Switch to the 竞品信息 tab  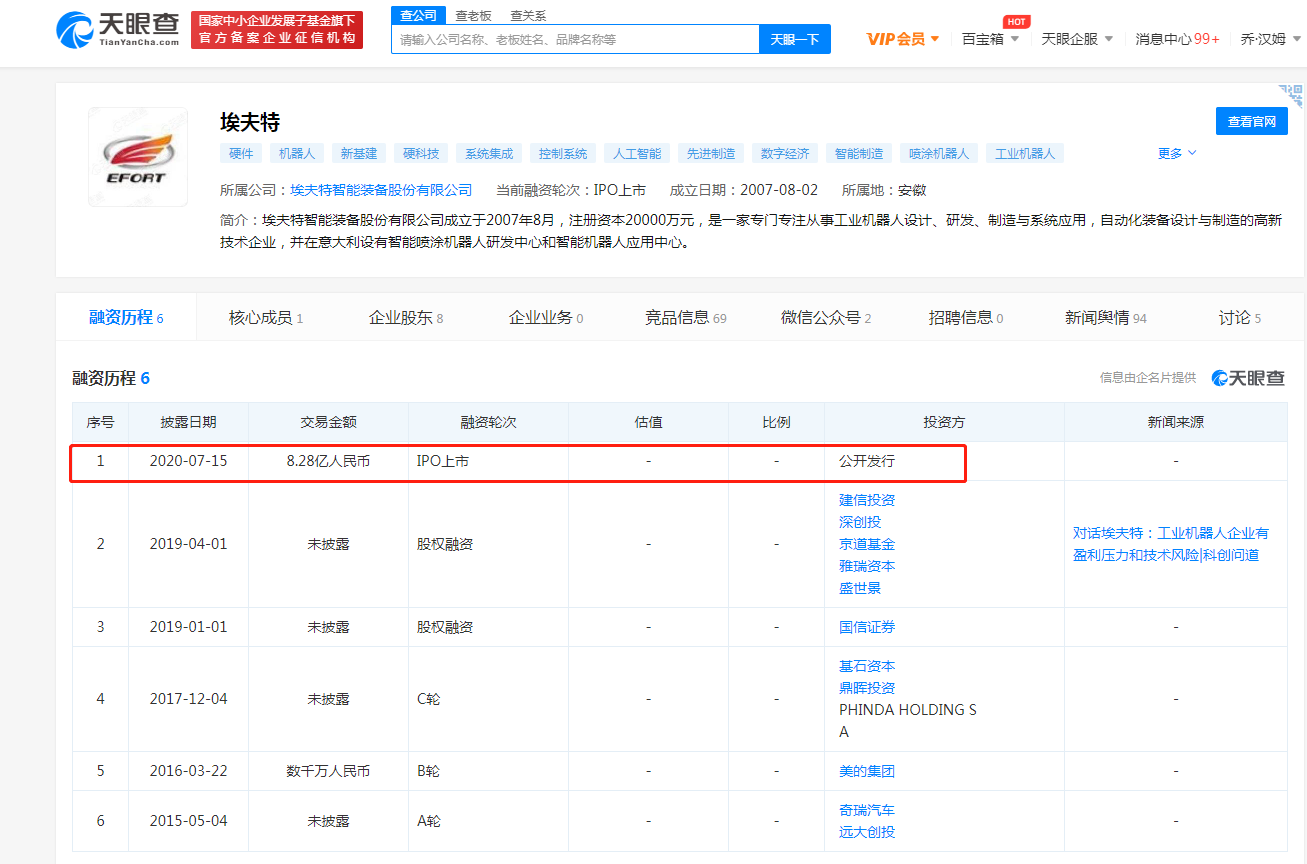tap(686, 317)
